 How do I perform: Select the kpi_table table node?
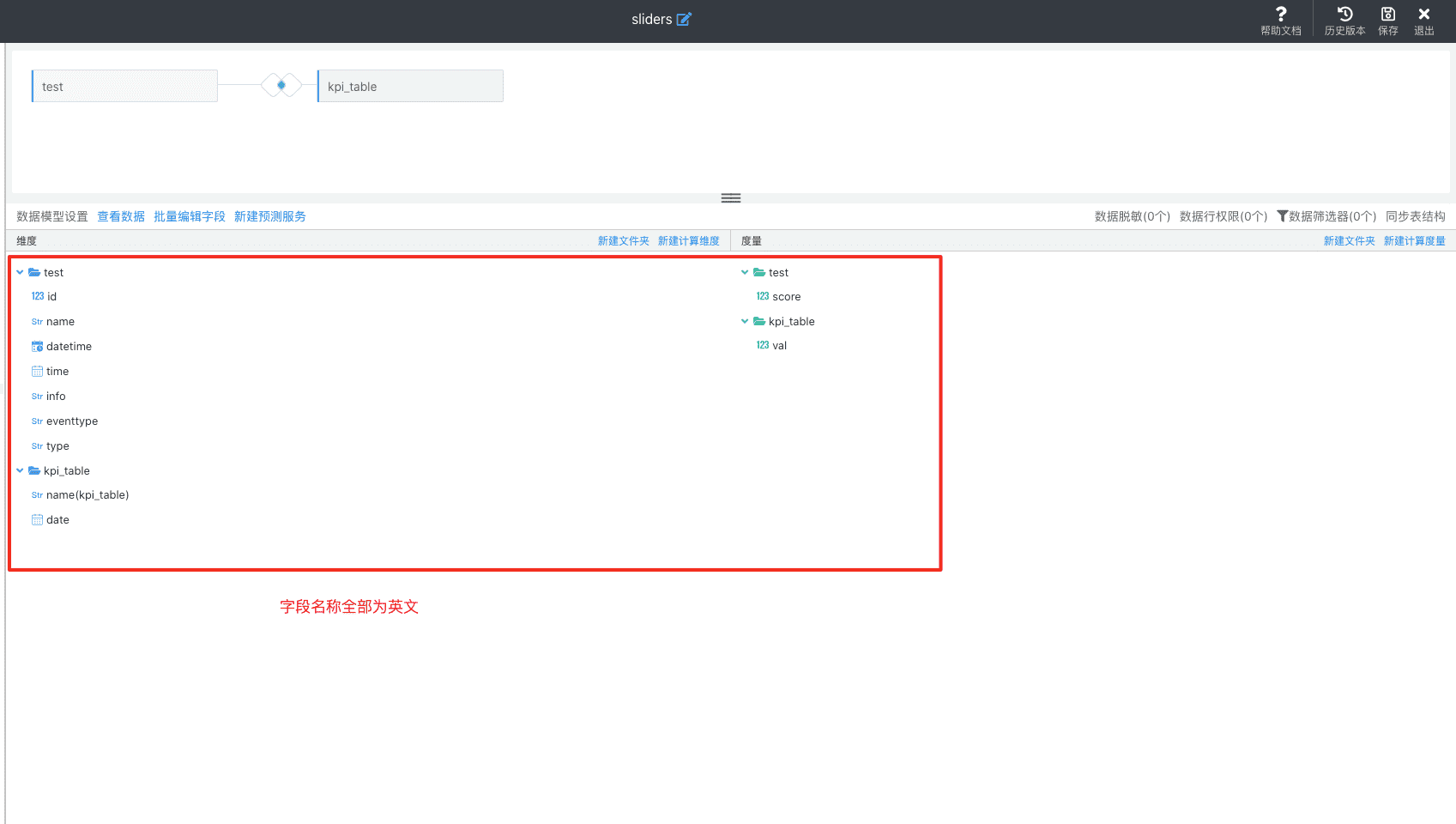pyautogui.click(x=410, y=86)
